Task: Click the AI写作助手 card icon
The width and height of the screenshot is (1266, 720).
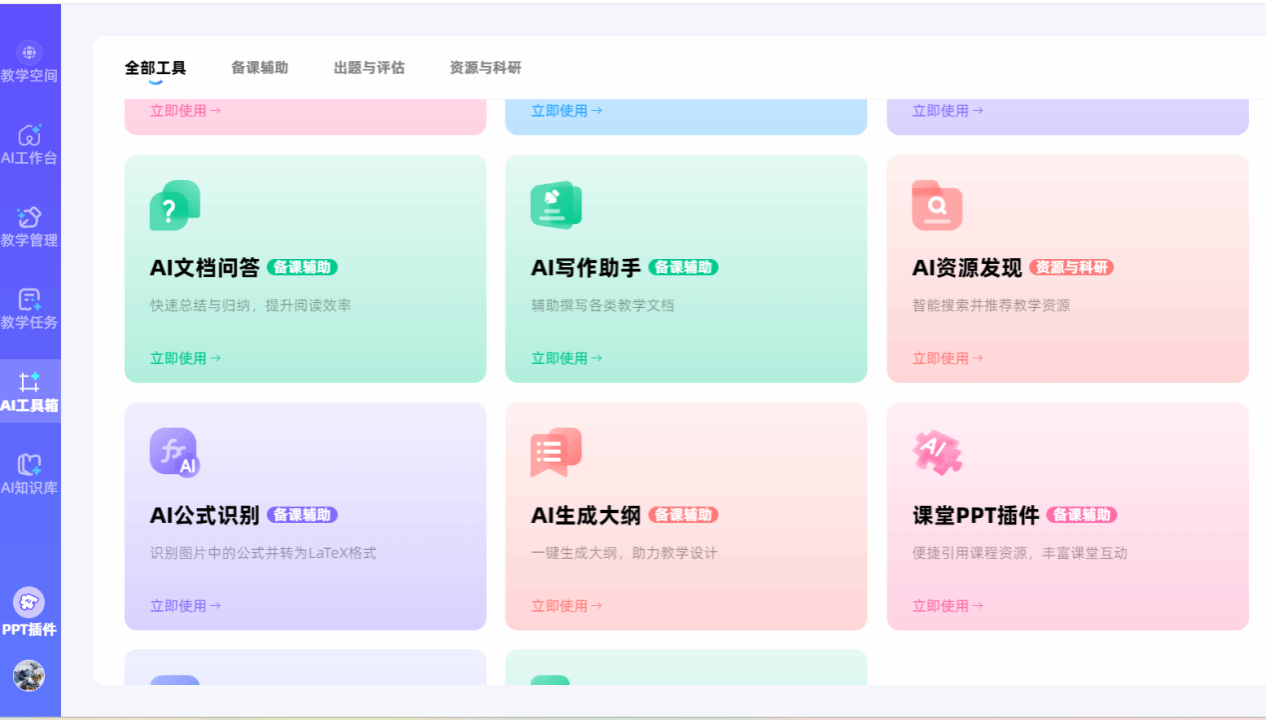Action: click(555, 206)
